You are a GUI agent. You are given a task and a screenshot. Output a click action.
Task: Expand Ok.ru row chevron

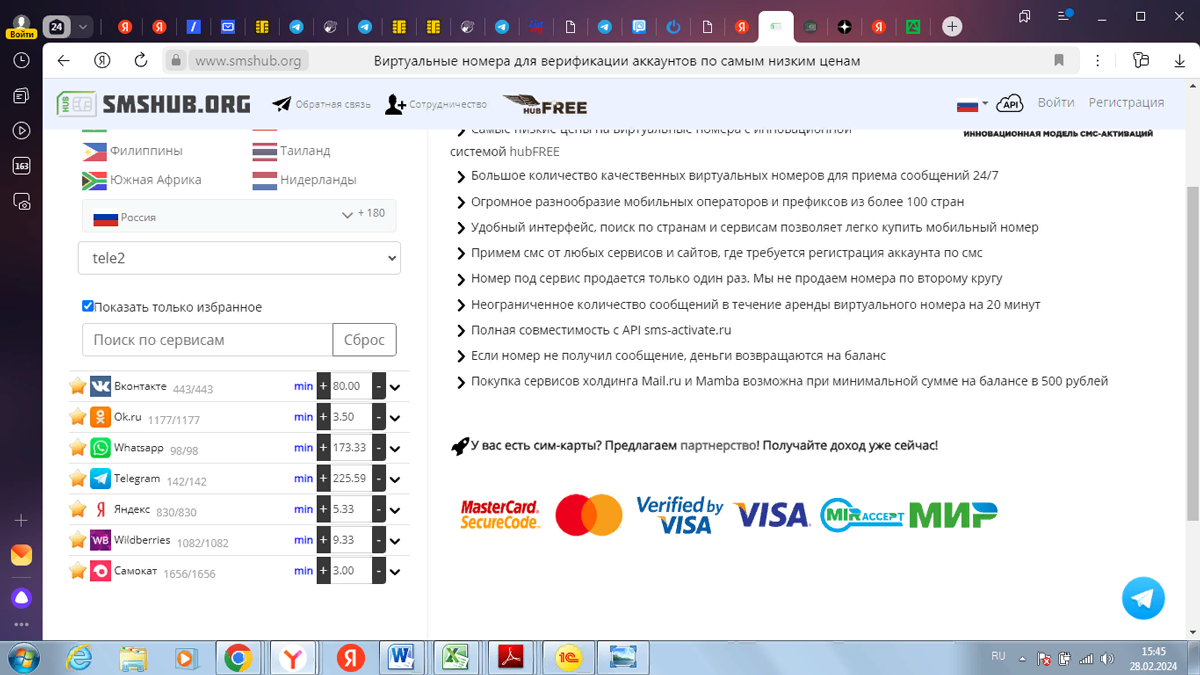pos(395,418)
